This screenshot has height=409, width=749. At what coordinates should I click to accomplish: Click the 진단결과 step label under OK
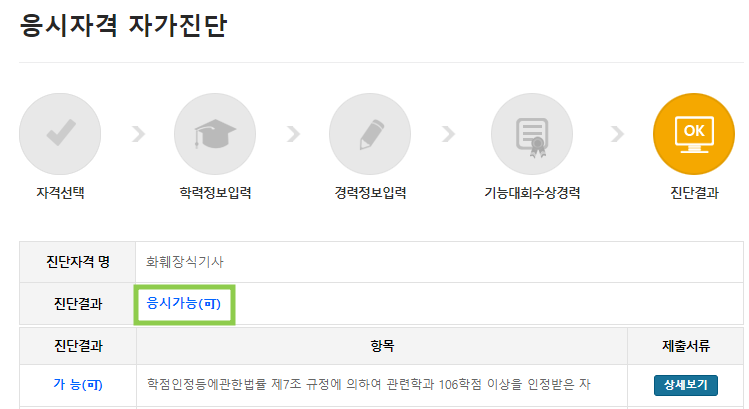(x=694, y=193)
